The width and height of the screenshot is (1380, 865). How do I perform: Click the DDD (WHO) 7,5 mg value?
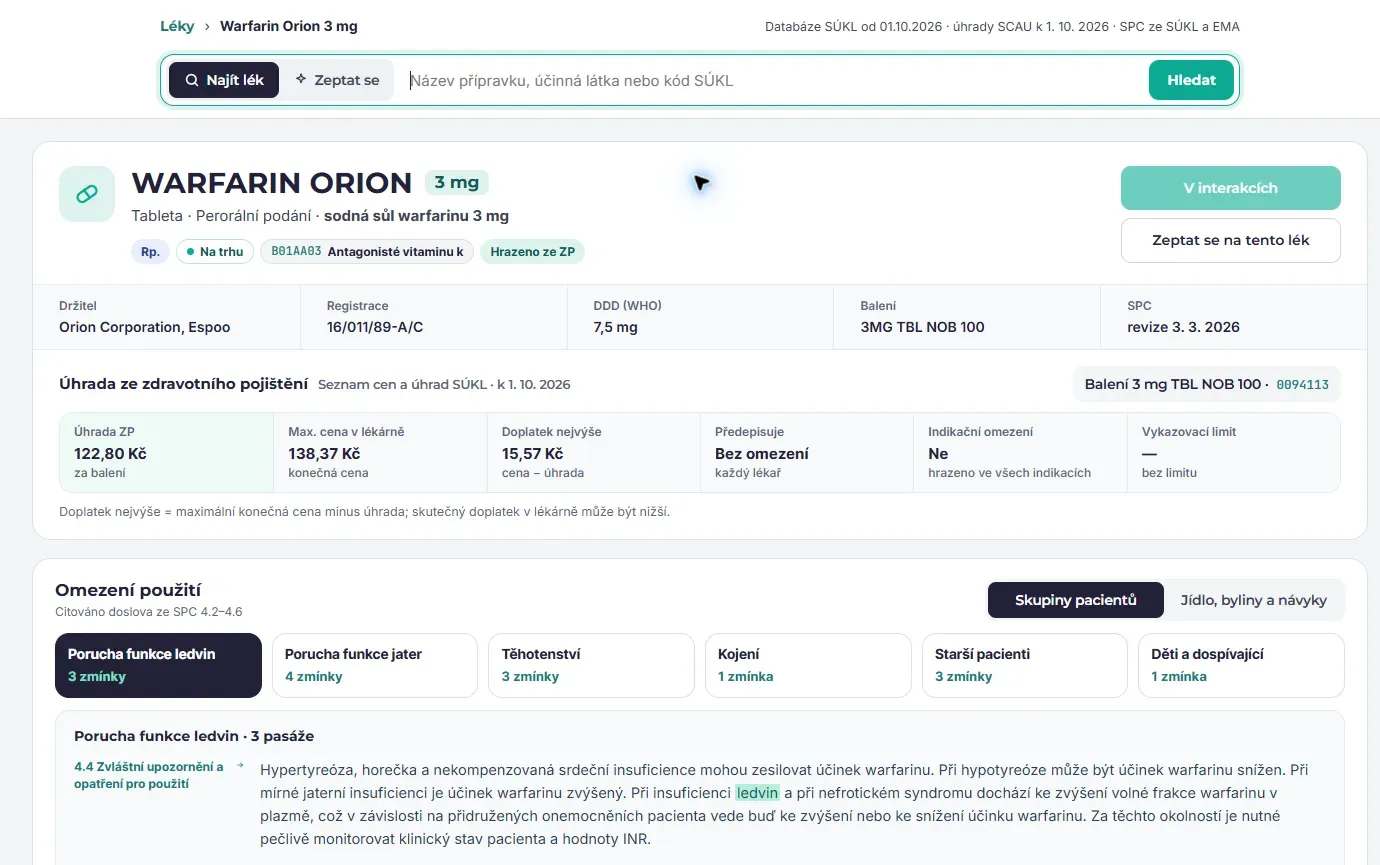(x=616, y=327)
